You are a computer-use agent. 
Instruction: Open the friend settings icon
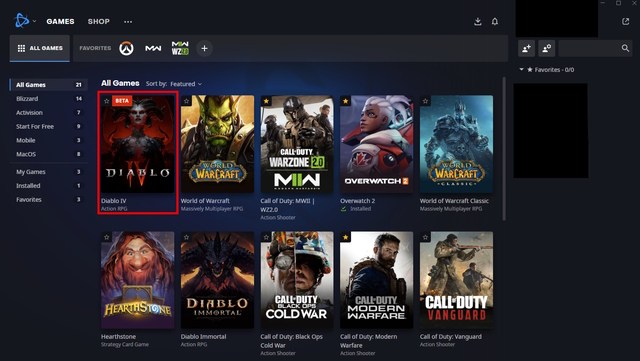(547, 48)
